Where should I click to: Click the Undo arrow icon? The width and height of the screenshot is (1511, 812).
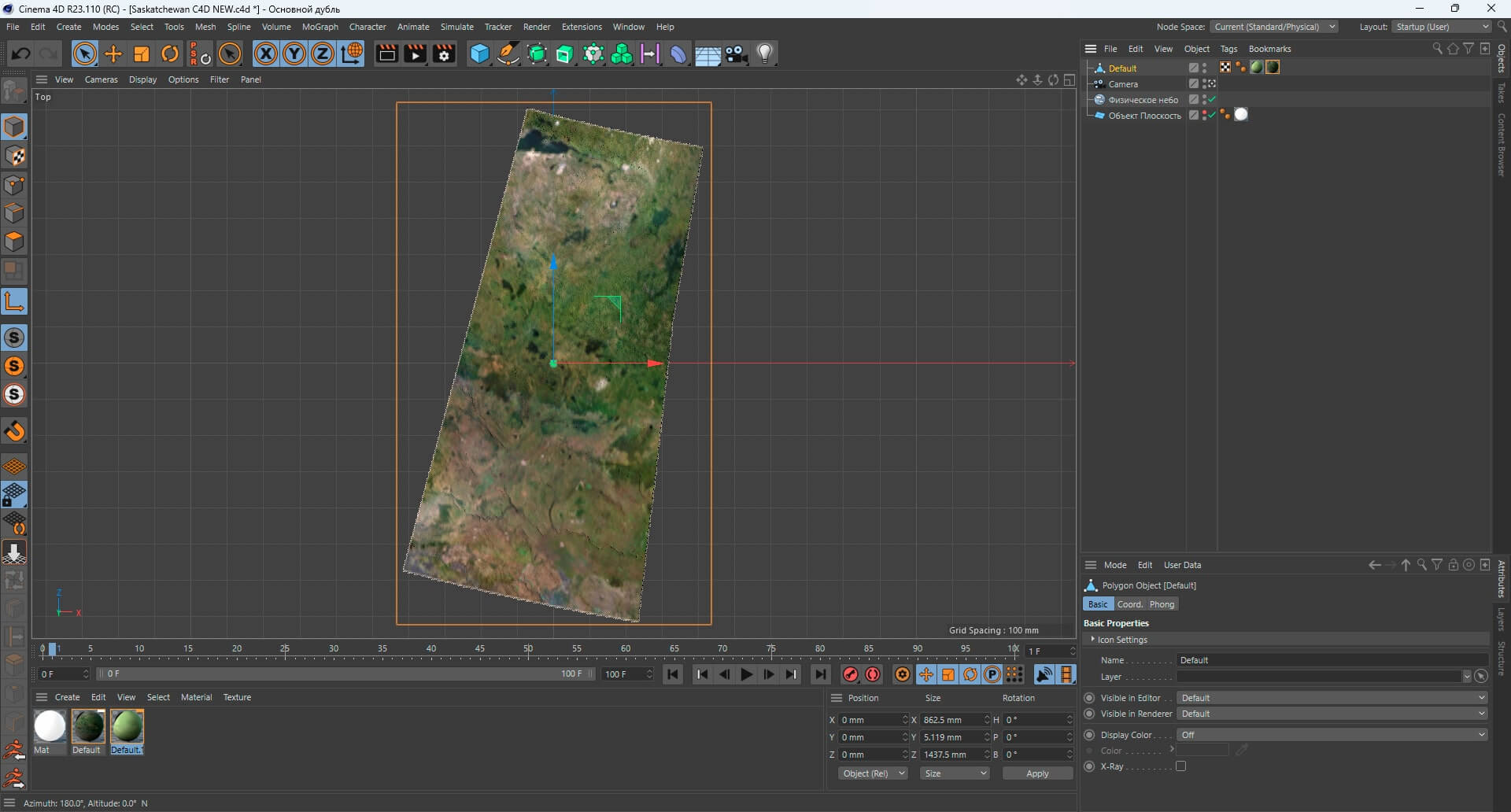(x=21, y=54)
